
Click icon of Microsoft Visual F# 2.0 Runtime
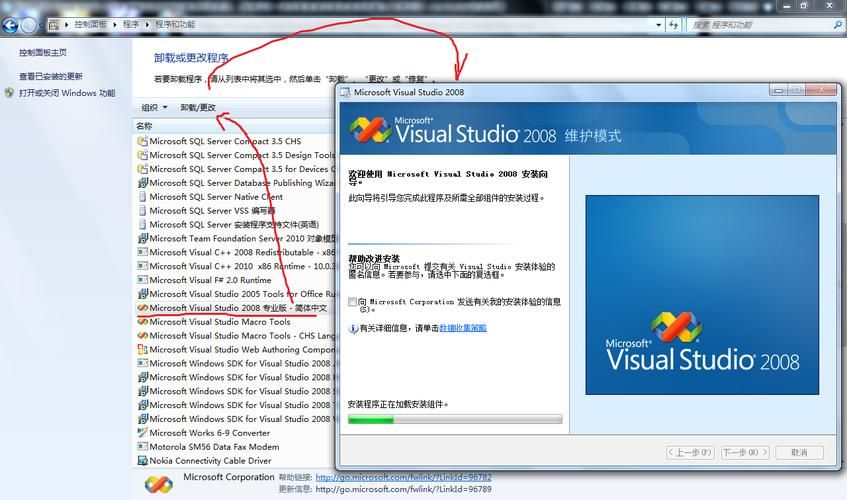[x=143, y=280]
